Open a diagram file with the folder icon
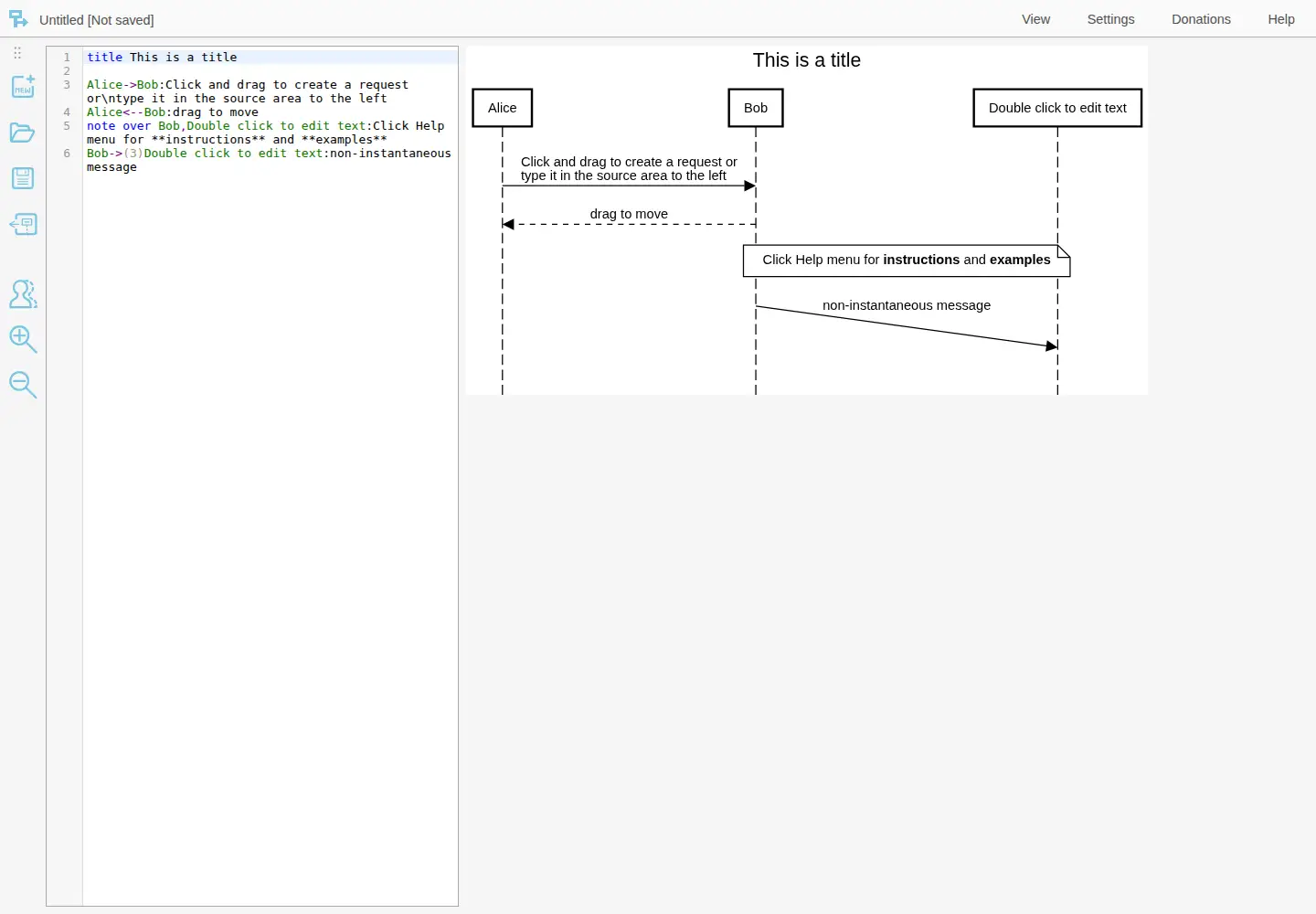The image size is (1316, 914). click(x=23, y=133)
